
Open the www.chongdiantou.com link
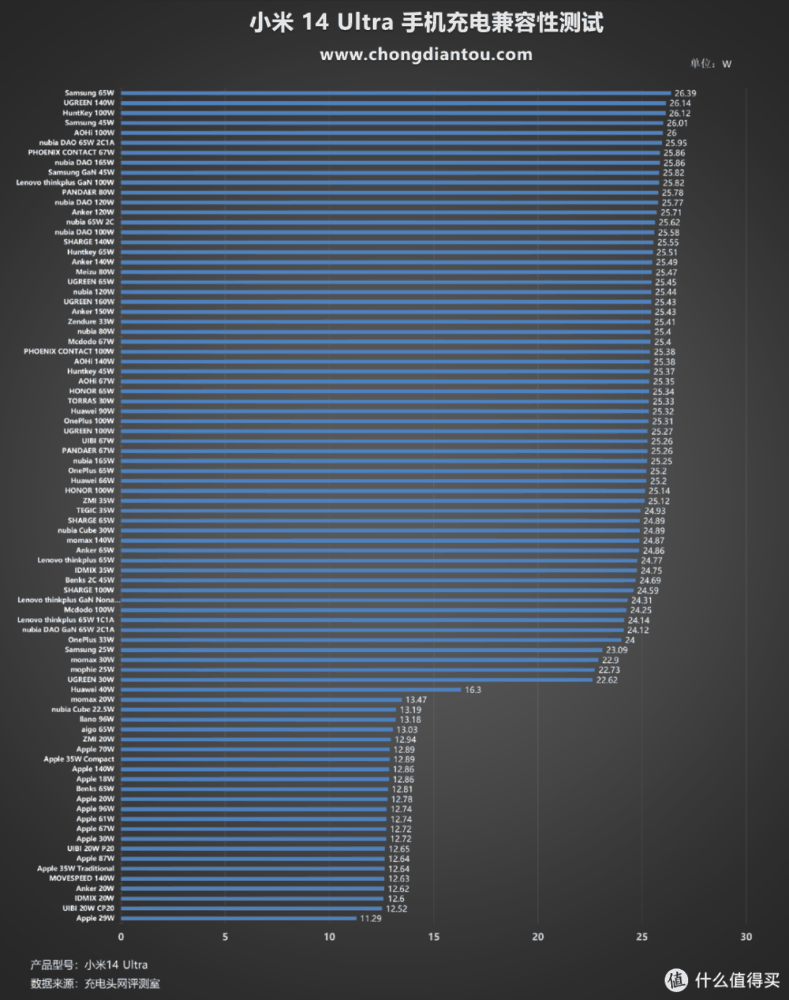click(426, 54)
